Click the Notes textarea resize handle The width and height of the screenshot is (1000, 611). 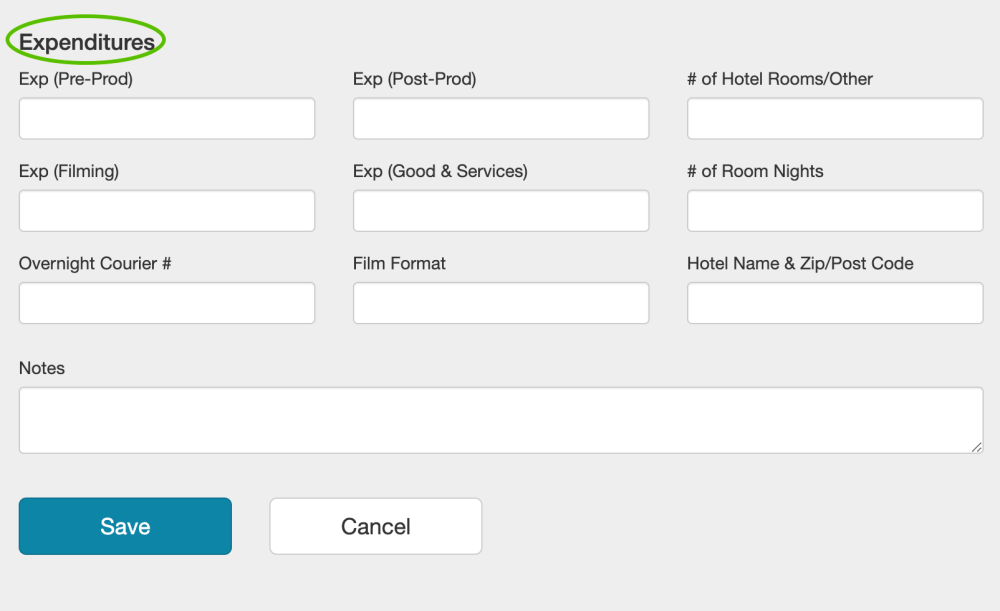(977, 447)
